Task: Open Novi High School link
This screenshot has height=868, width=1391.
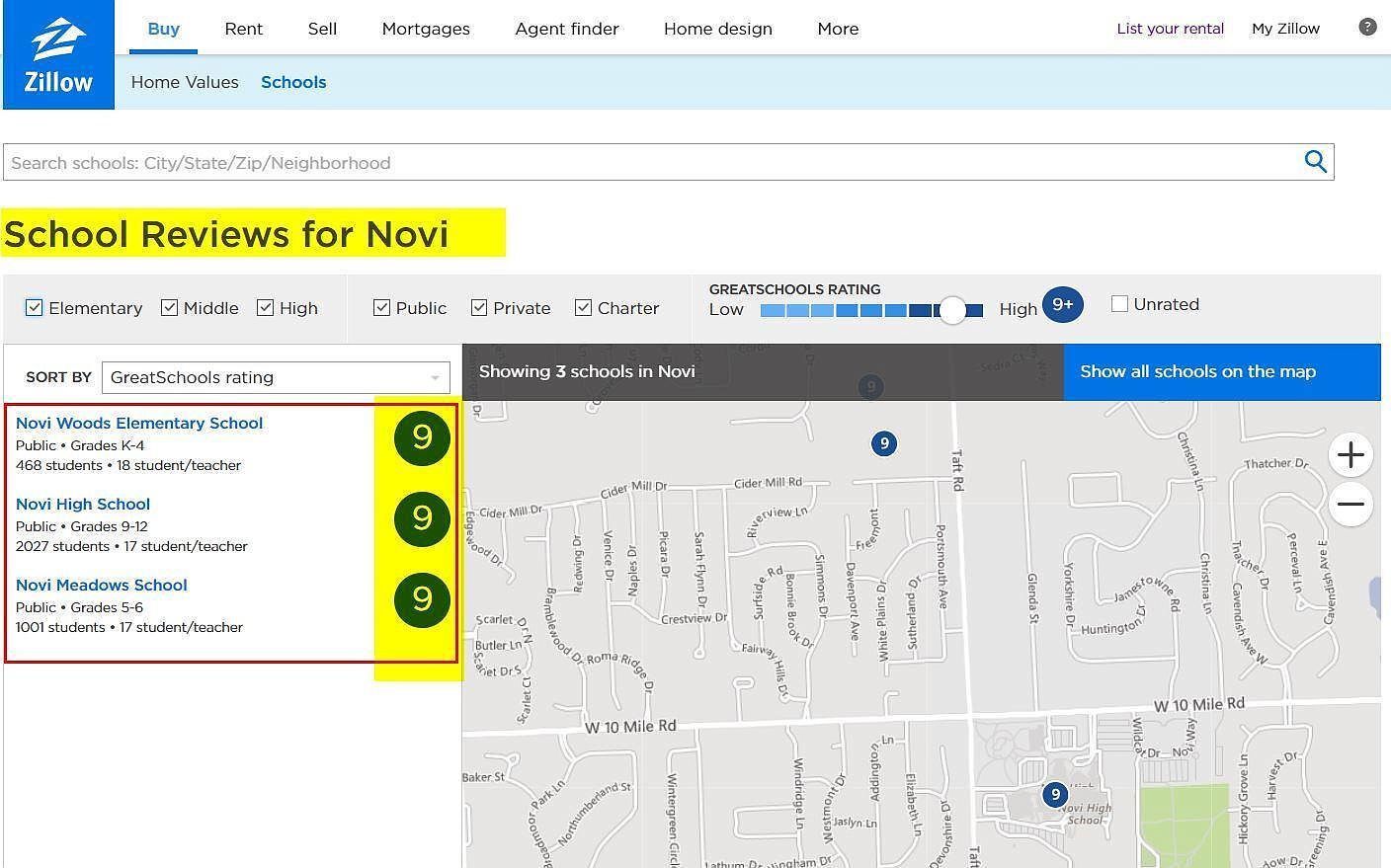Action: pos(83,504)
